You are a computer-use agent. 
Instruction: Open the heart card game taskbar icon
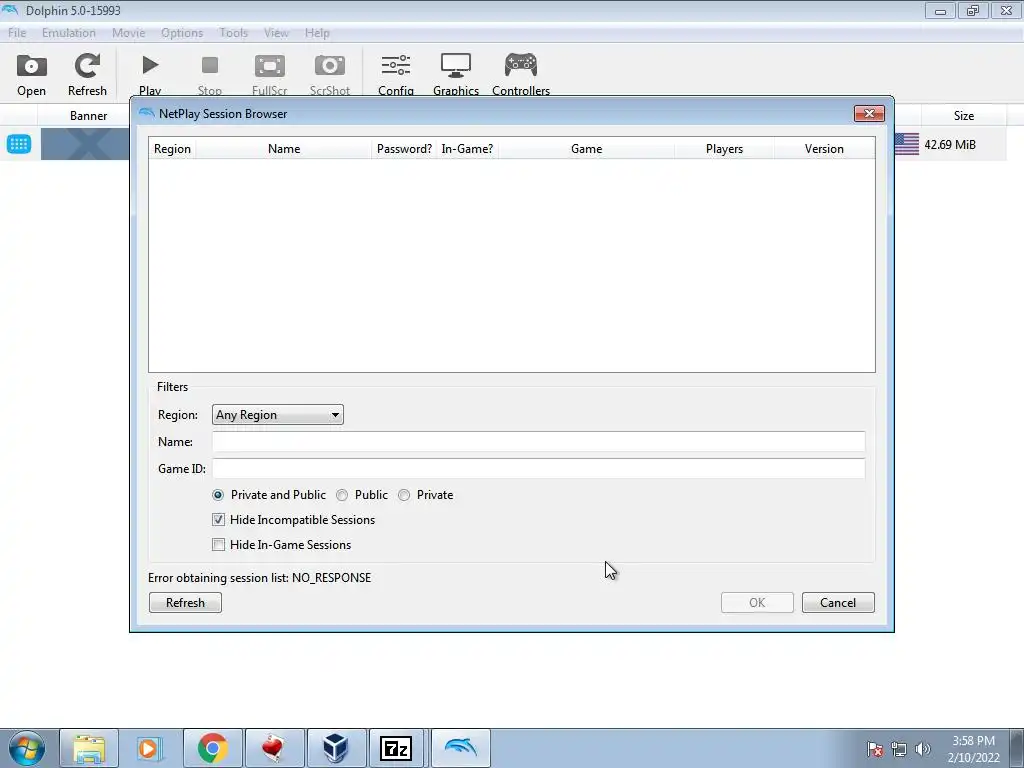274,748
